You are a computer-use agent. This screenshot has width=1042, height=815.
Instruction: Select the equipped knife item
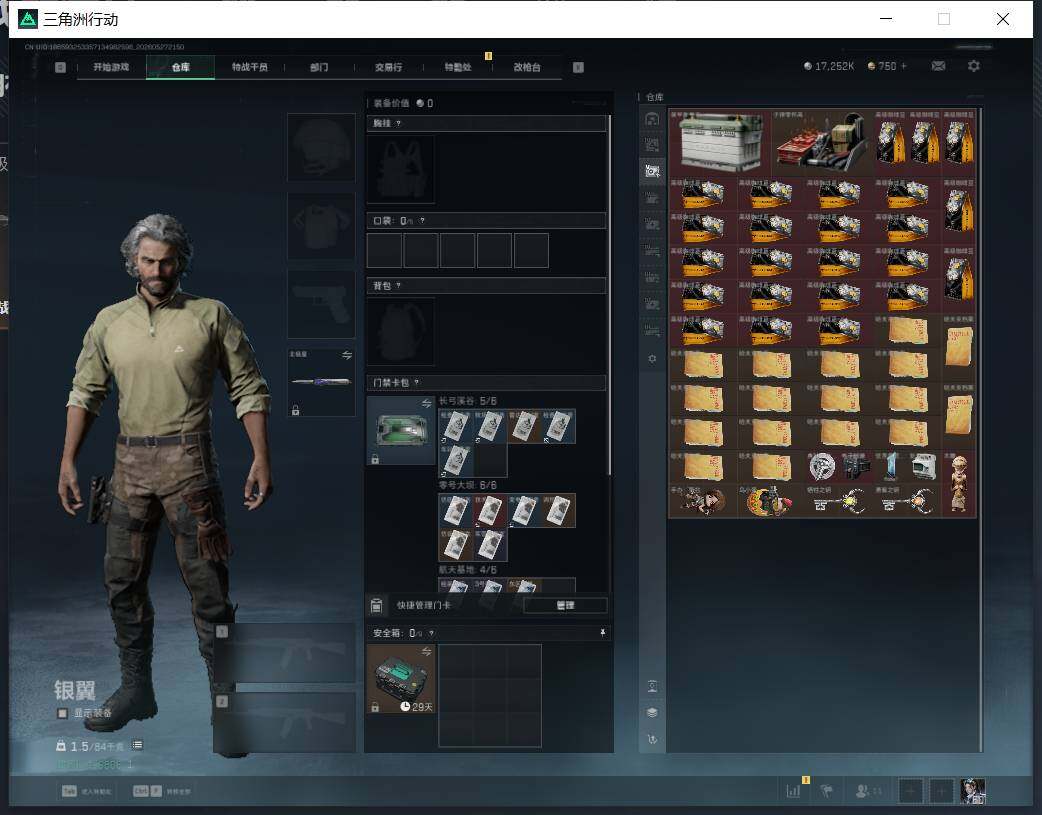tap(321, 382)
